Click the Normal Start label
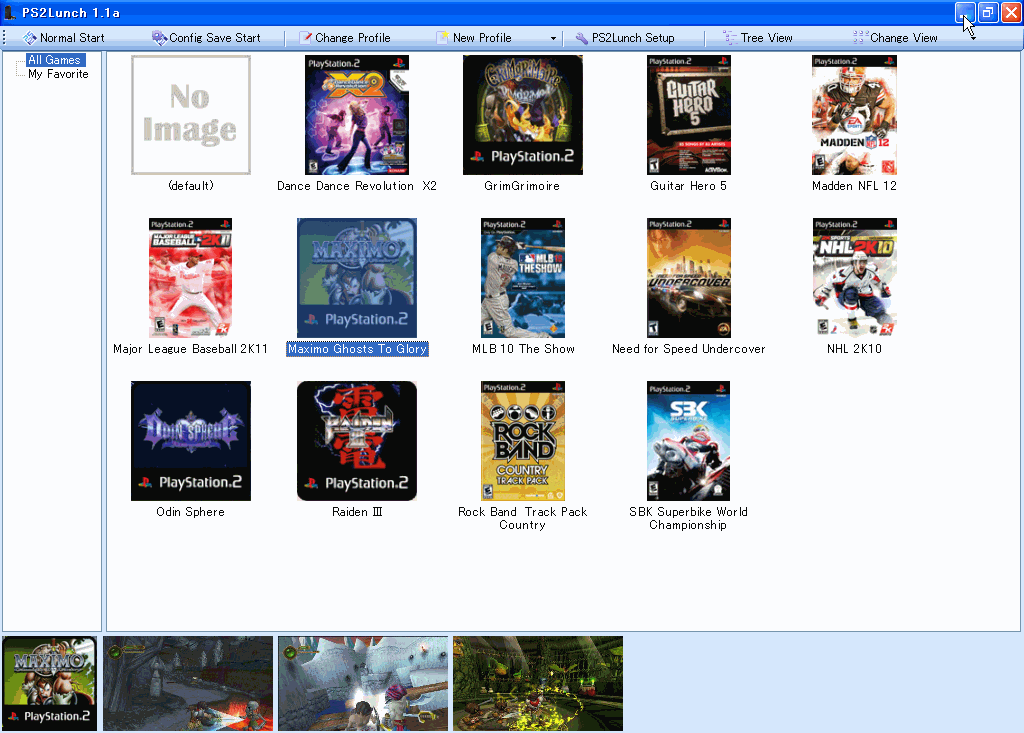The width and height of the screenshot is (1024, 733). (x=72, y=38)
